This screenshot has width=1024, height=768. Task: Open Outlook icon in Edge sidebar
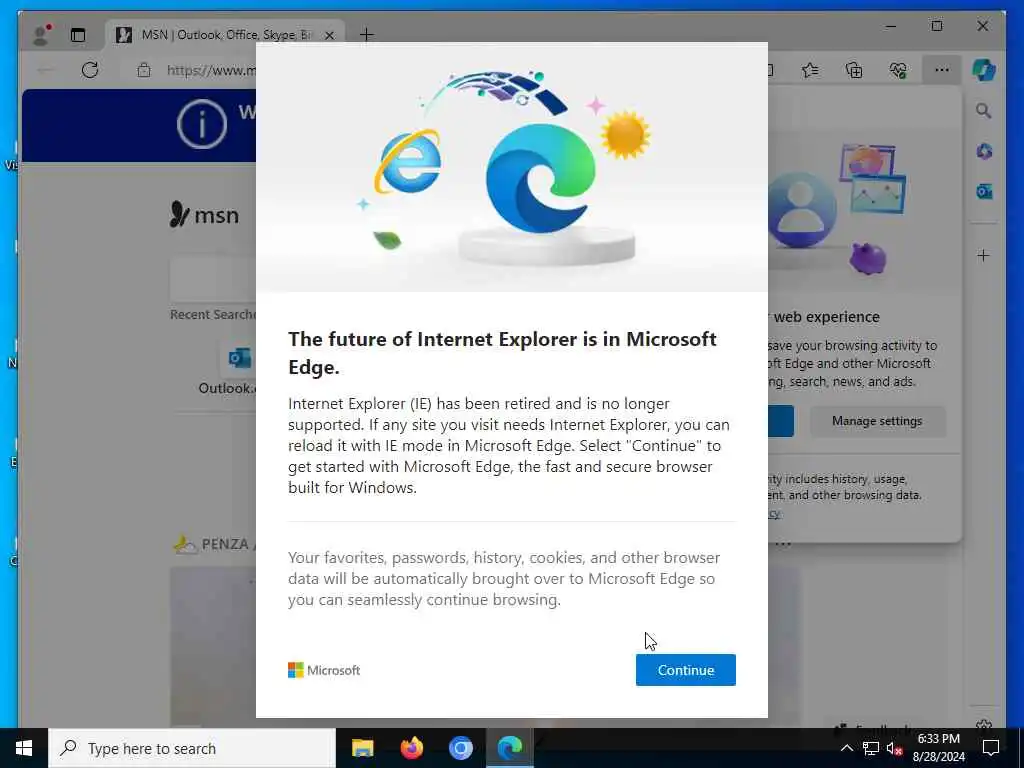tap(984, 191)
